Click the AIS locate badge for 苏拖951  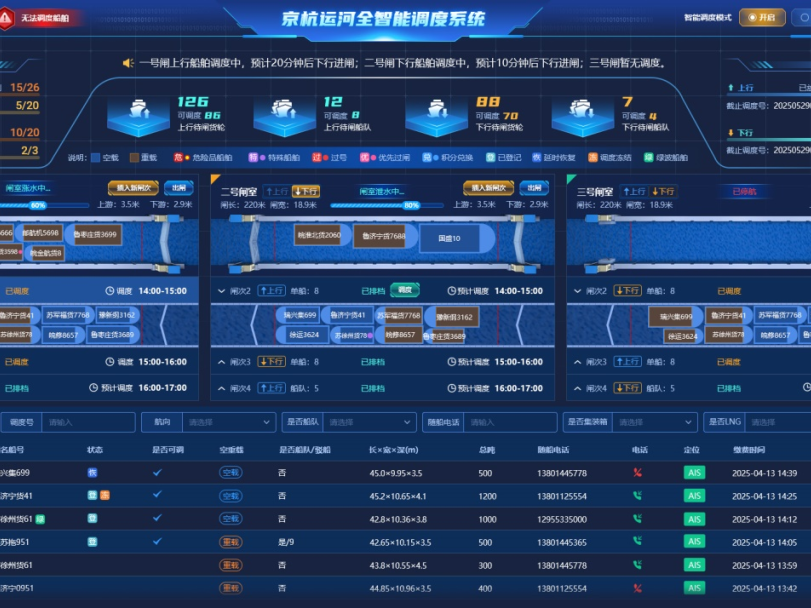pos(693,542)
